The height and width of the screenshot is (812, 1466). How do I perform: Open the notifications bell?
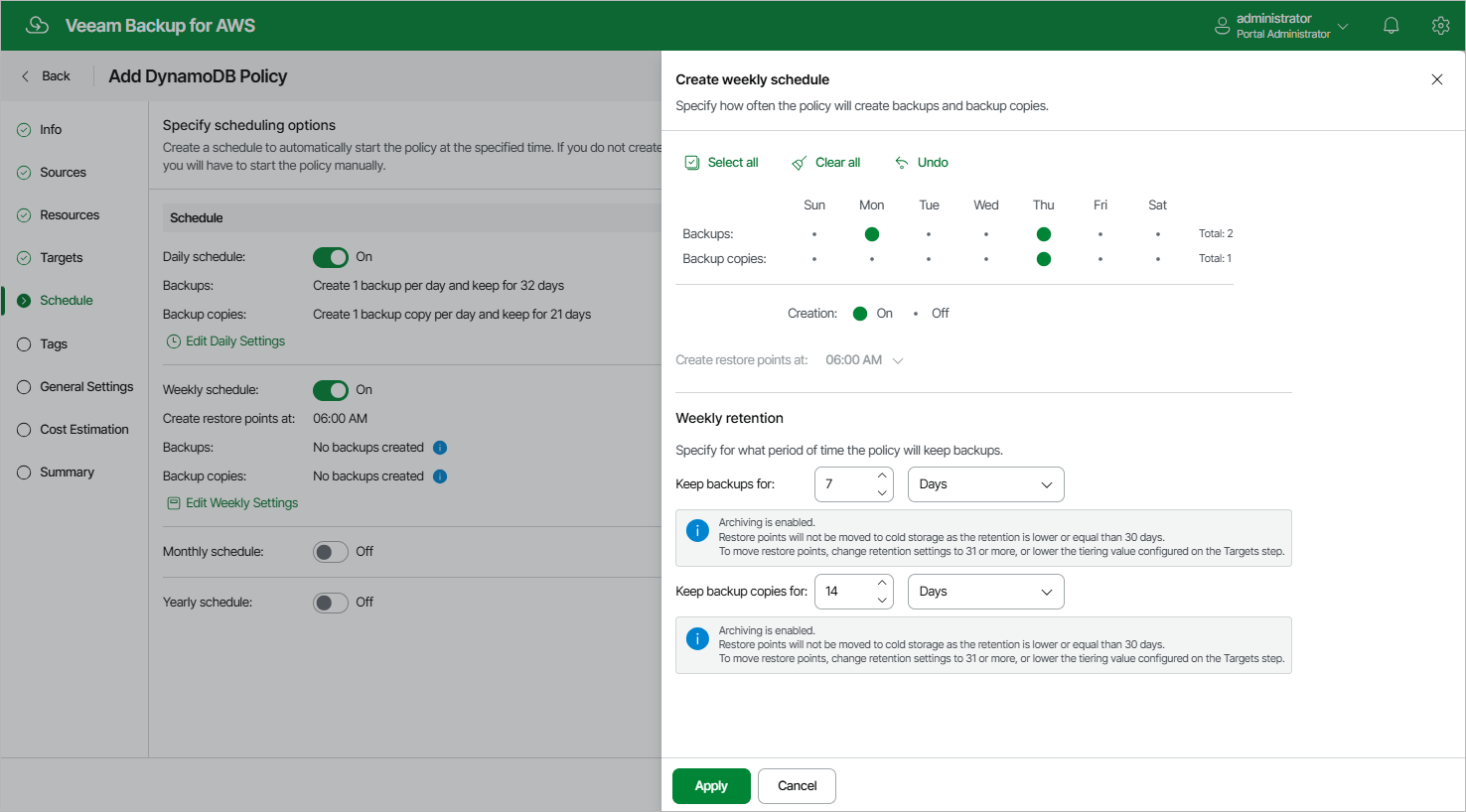[x=1392, y=26]
